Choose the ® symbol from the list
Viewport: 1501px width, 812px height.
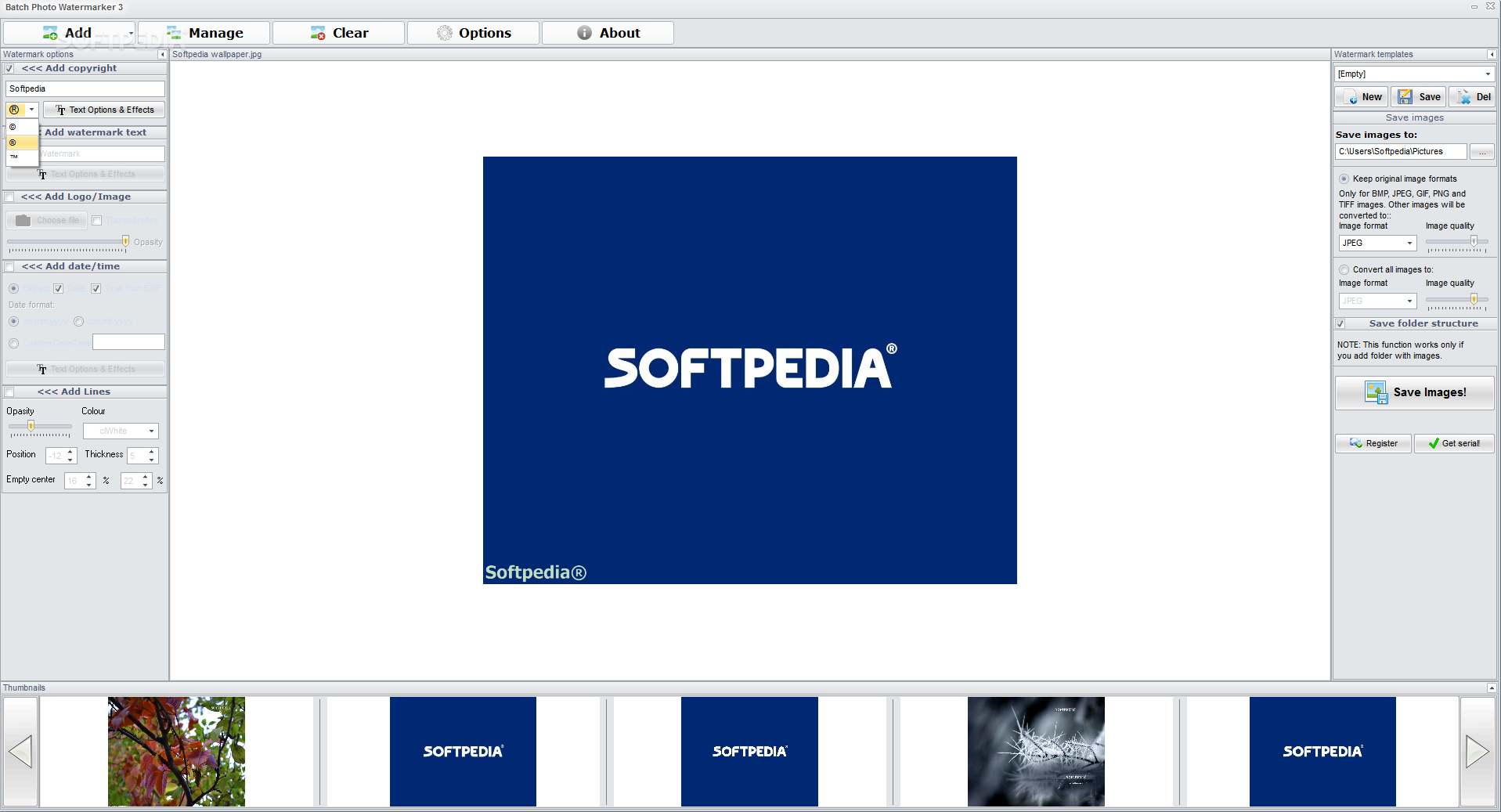22,143
